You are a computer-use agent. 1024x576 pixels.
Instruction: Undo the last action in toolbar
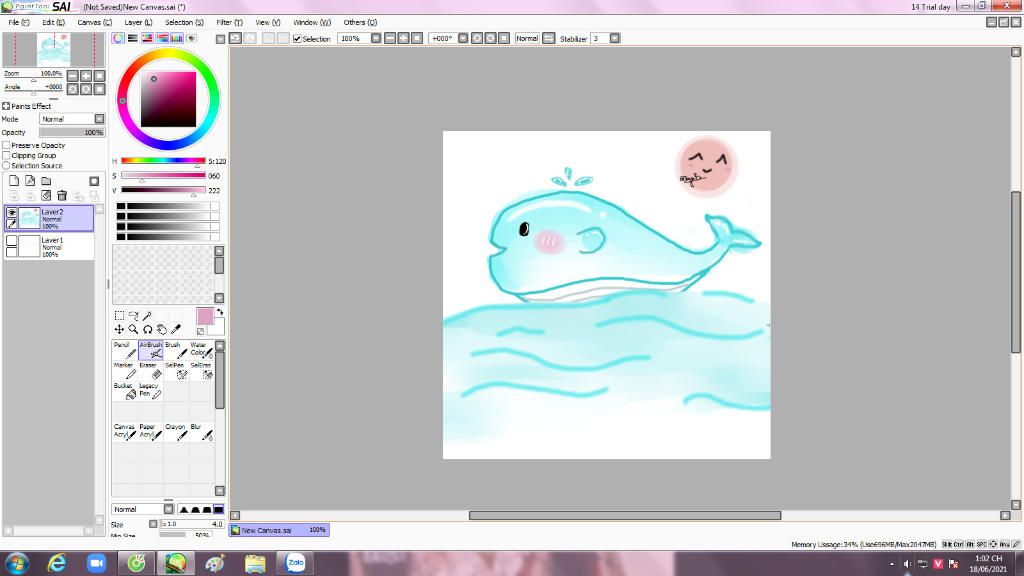[x=236, y=39]
